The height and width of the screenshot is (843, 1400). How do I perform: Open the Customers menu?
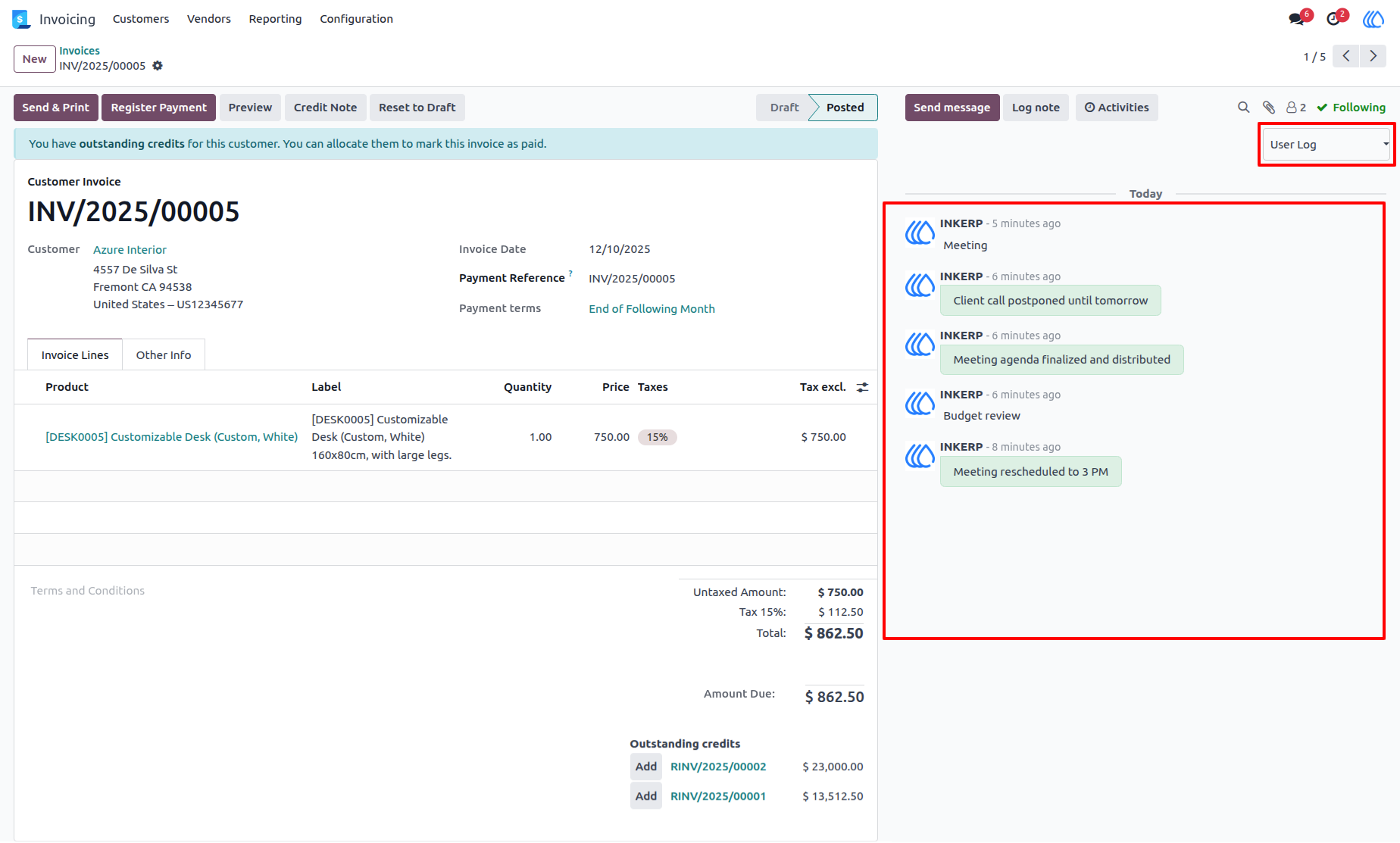pos(141,19)
